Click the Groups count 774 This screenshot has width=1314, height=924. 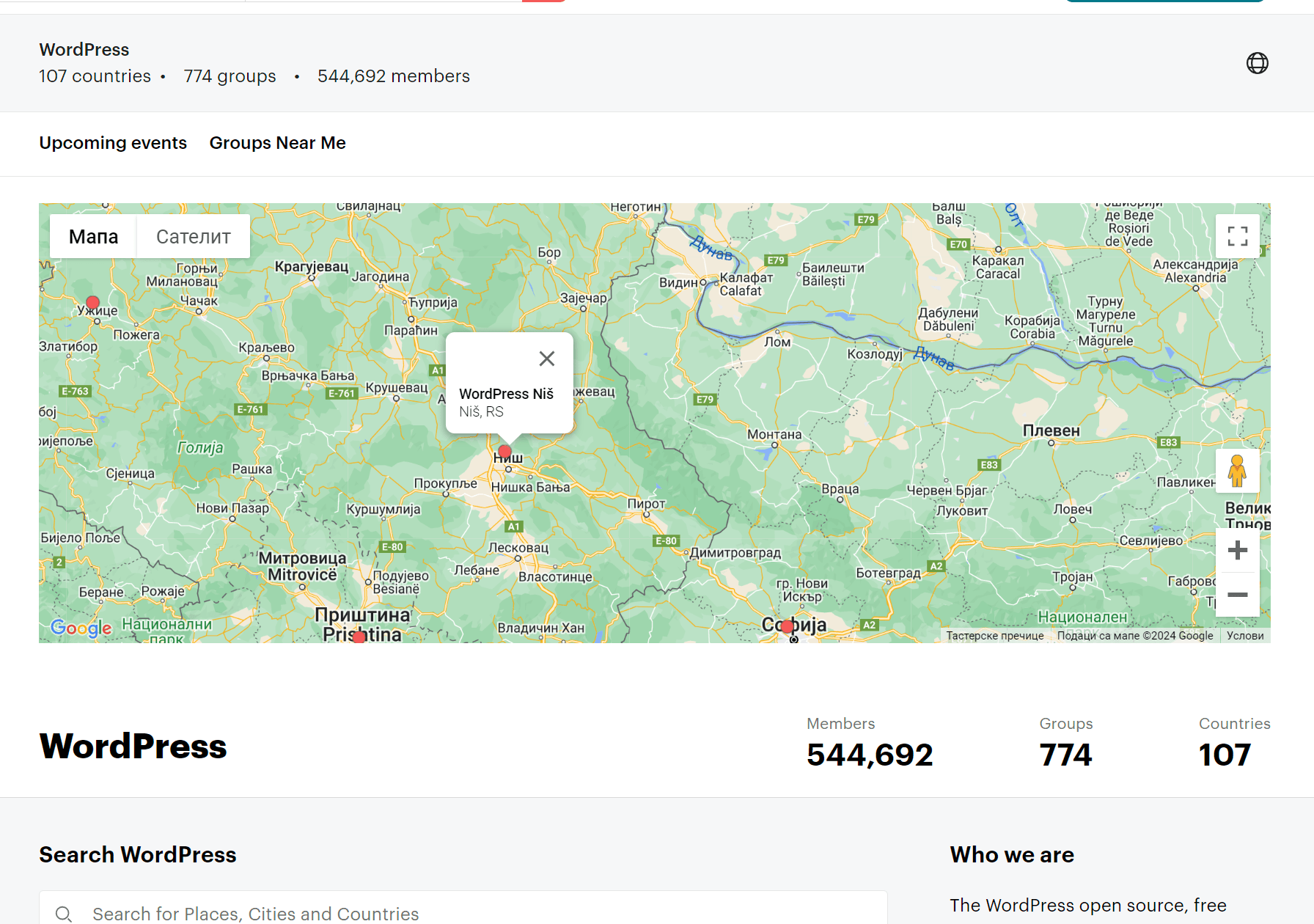pos(1065,755)
